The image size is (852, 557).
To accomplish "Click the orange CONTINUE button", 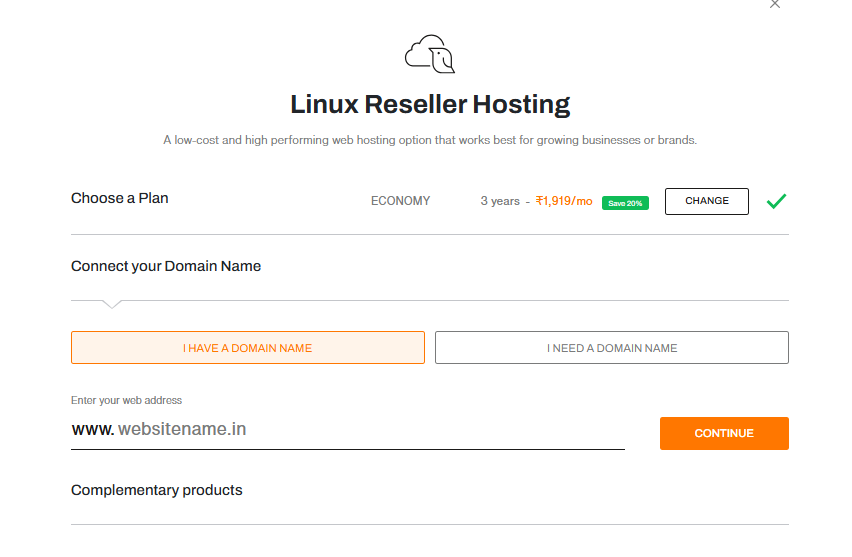I will (724, 433).
